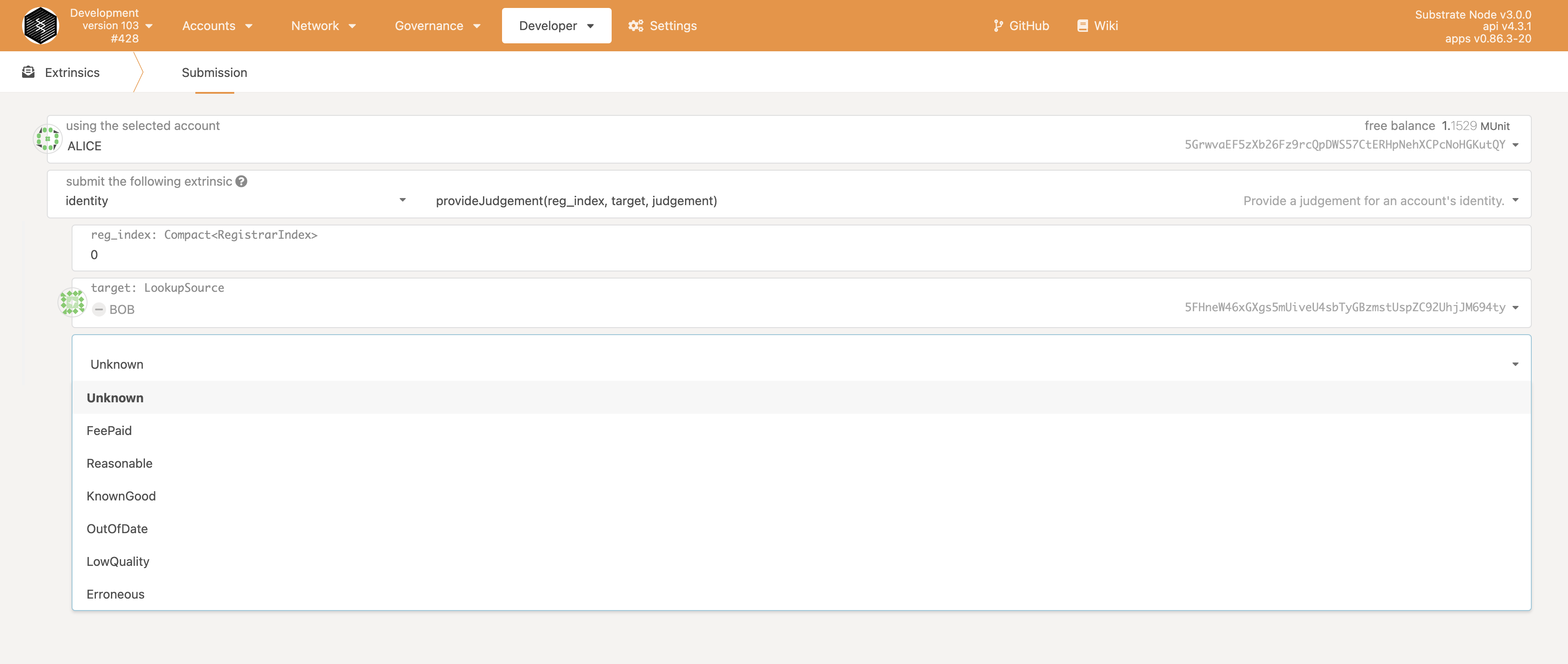Screen dimensions: 1568x664
Task: Switch to the Submission tab
Action: 214,73
